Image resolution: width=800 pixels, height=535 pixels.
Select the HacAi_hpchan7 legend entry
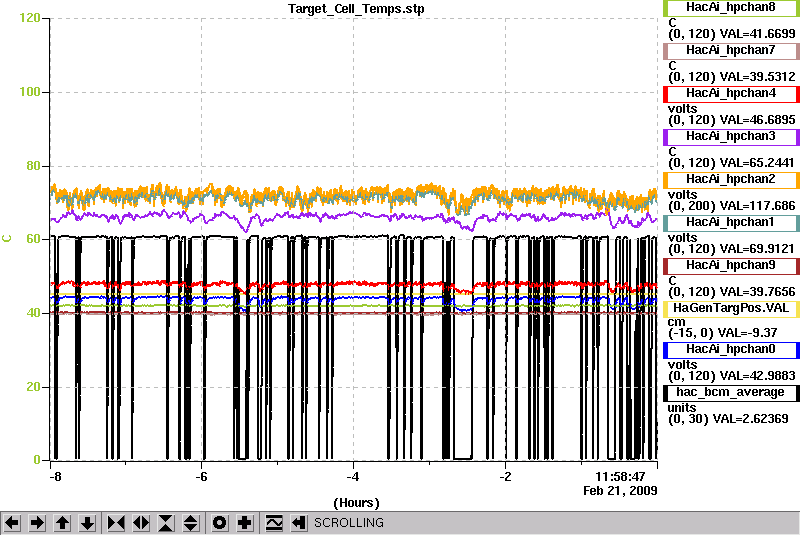731,50
